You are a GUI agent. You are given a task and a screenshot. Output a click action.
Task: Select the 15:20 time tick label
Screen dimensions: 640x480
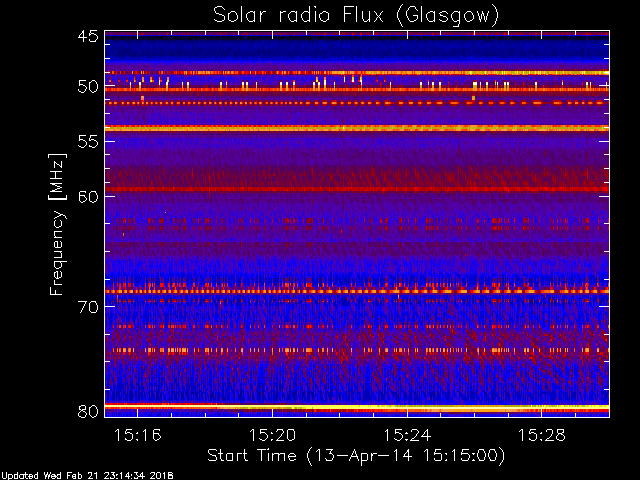[273, 435]
